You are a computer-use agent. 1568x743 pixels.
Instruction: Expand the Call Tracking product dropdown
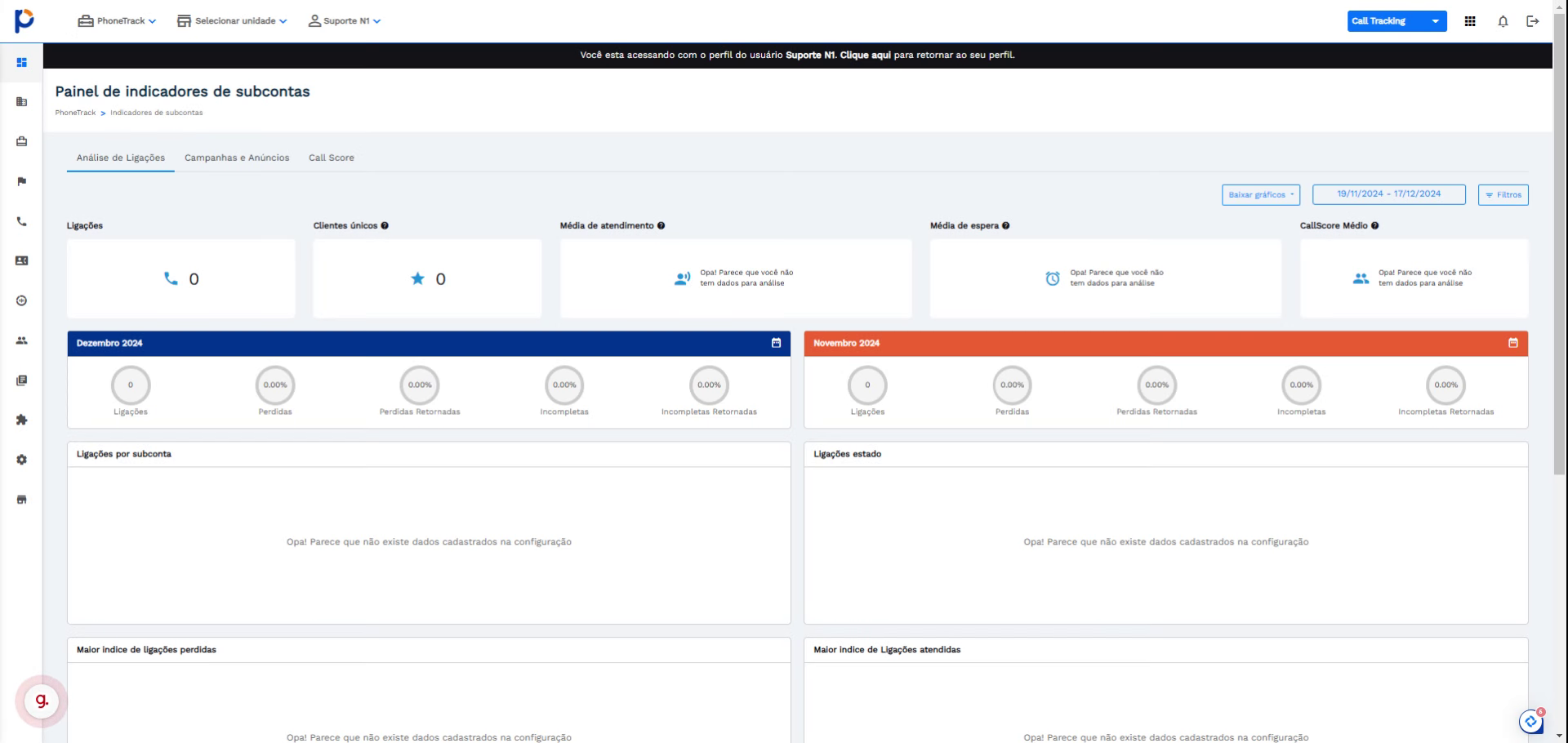pos(1396,21)
